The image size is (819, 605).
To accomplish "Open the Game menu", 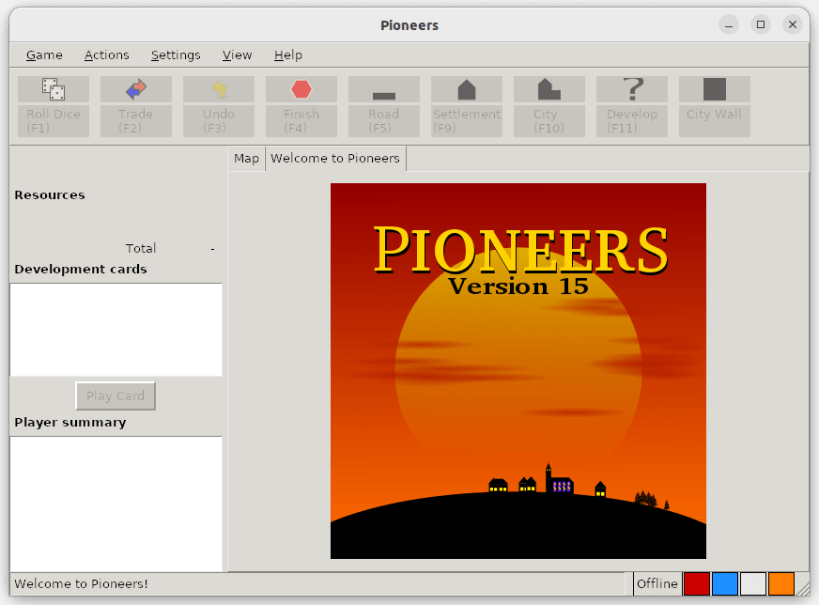I will [x=44, y=55].
